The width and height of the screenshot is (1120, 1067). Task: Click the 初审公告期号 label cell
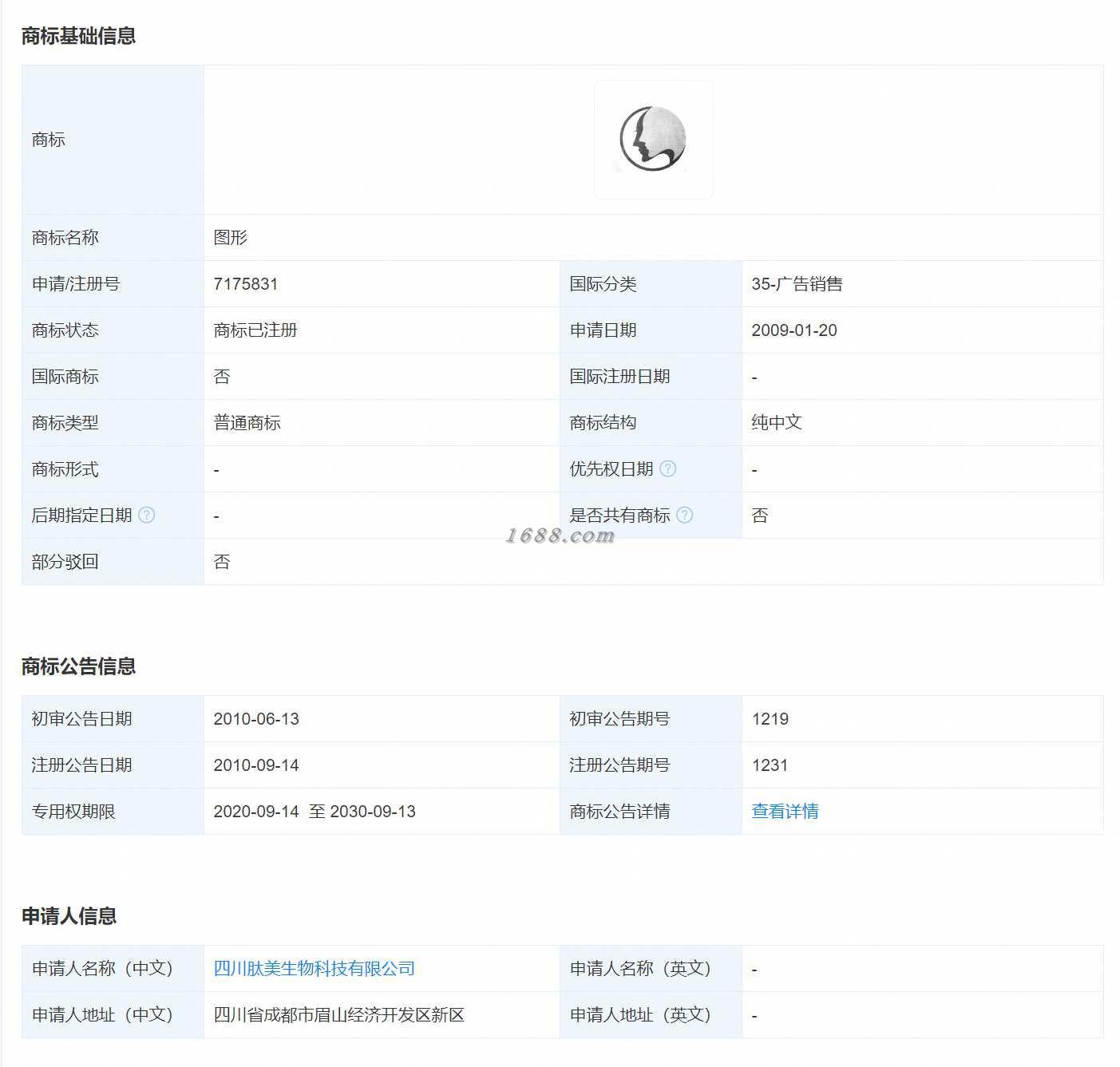[651, 719]
